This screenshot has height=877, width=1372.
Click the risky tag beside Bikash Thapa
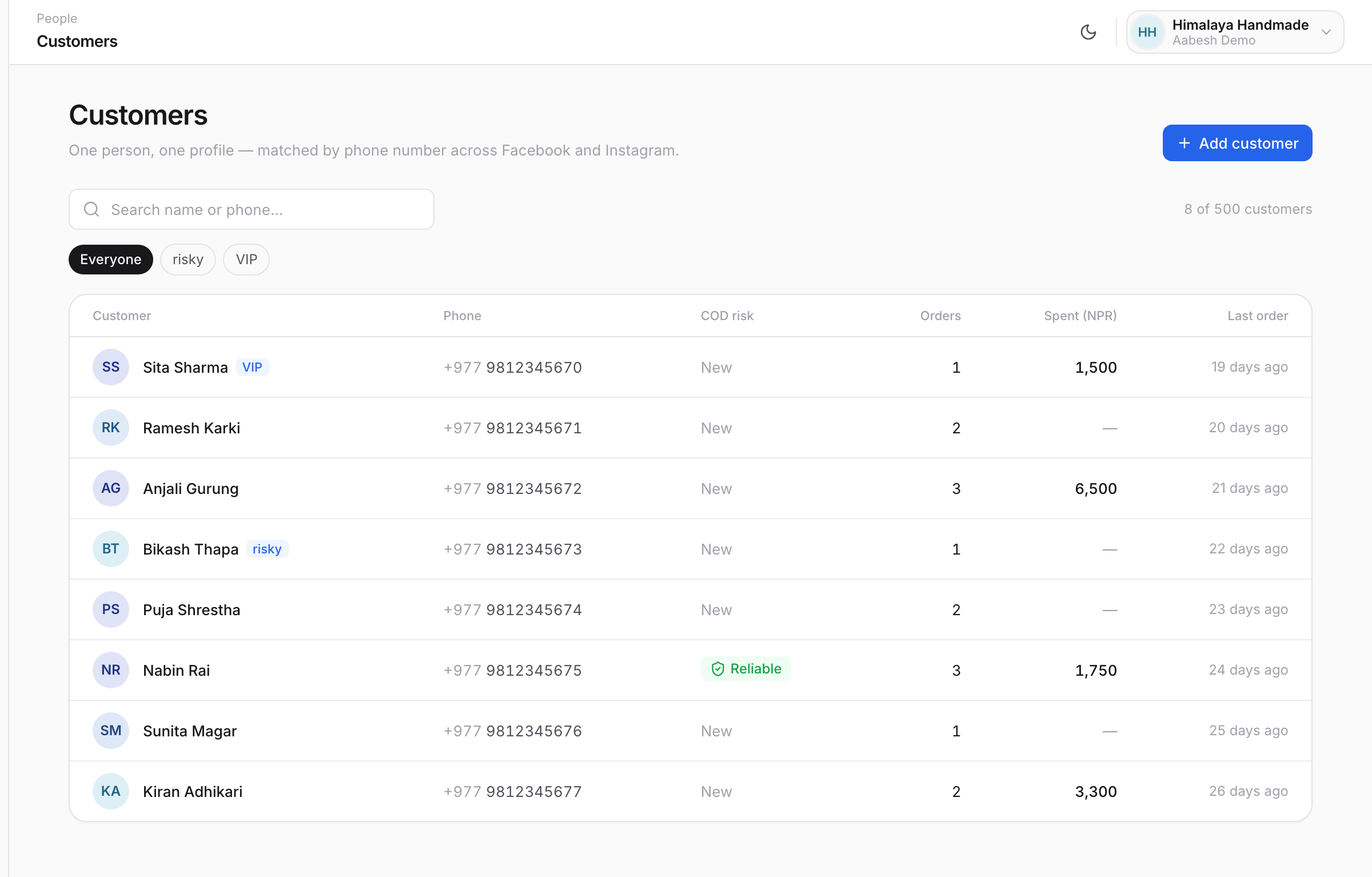click(267, 549)
